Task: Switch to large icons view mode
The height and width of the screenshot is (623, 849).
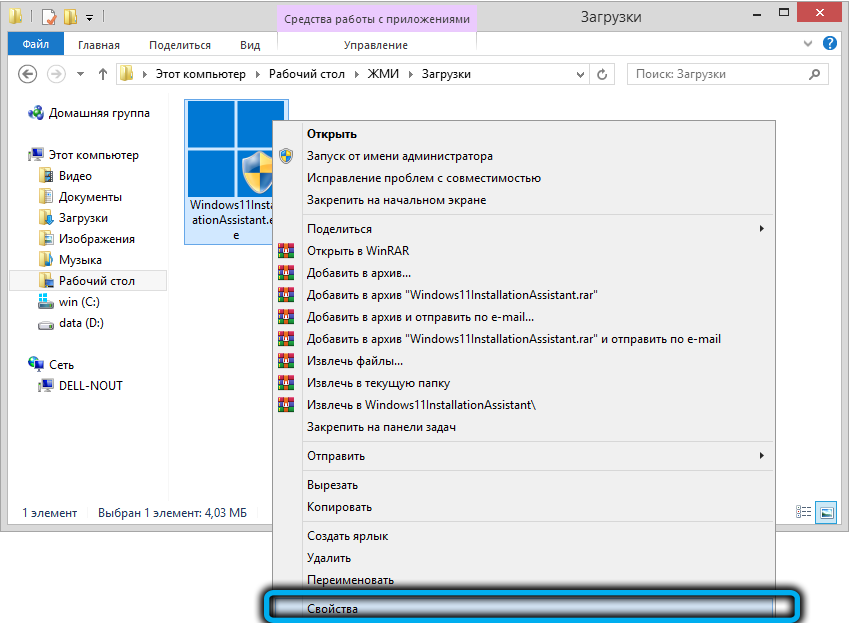Action: (825, 512)
